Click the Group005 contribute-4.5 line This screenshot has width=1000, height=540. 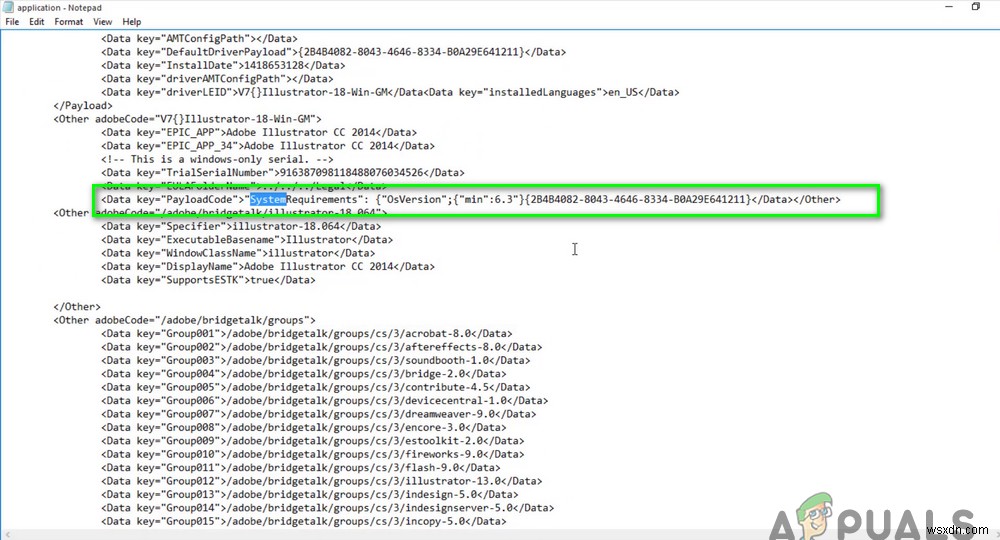(316, 387)
